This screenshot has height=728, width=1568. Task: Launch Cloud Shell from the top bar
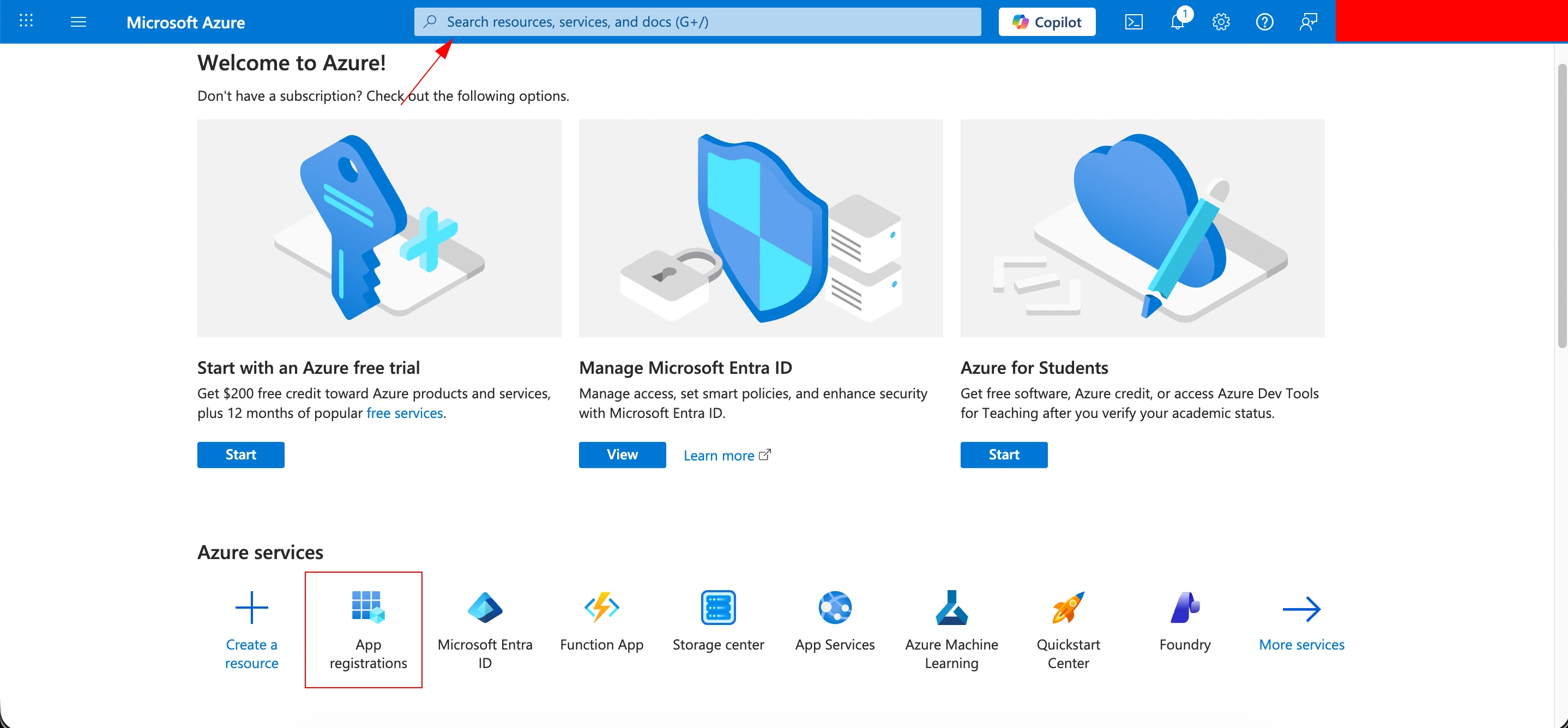click(x=1133, y=22)
